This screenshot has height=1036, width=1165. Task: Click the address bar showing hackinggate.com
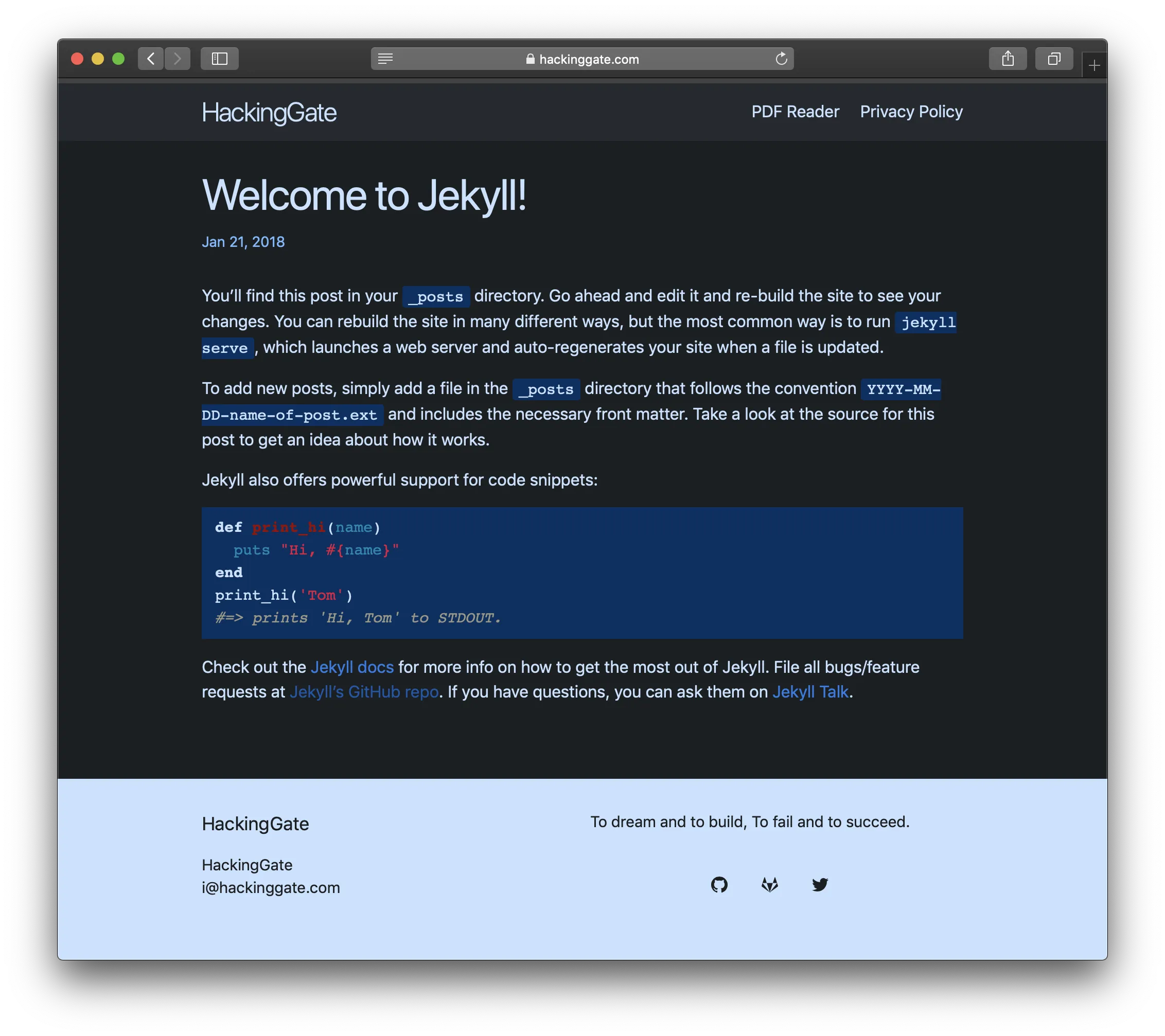pyautogui.click(x=589, y=59)
